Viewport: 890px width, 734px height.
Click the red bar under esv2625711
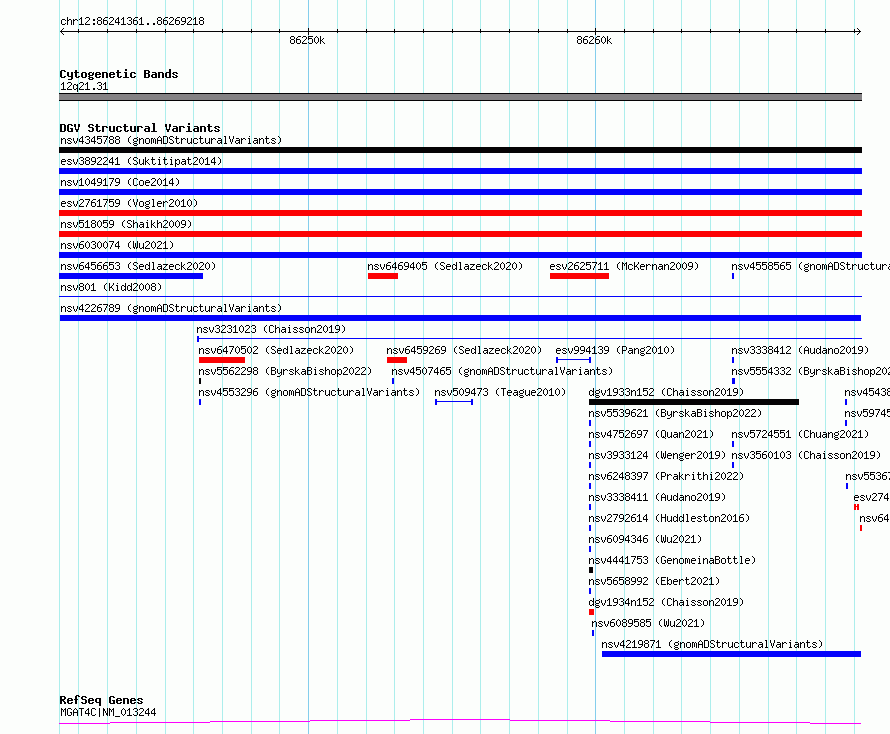click(579, 276)
